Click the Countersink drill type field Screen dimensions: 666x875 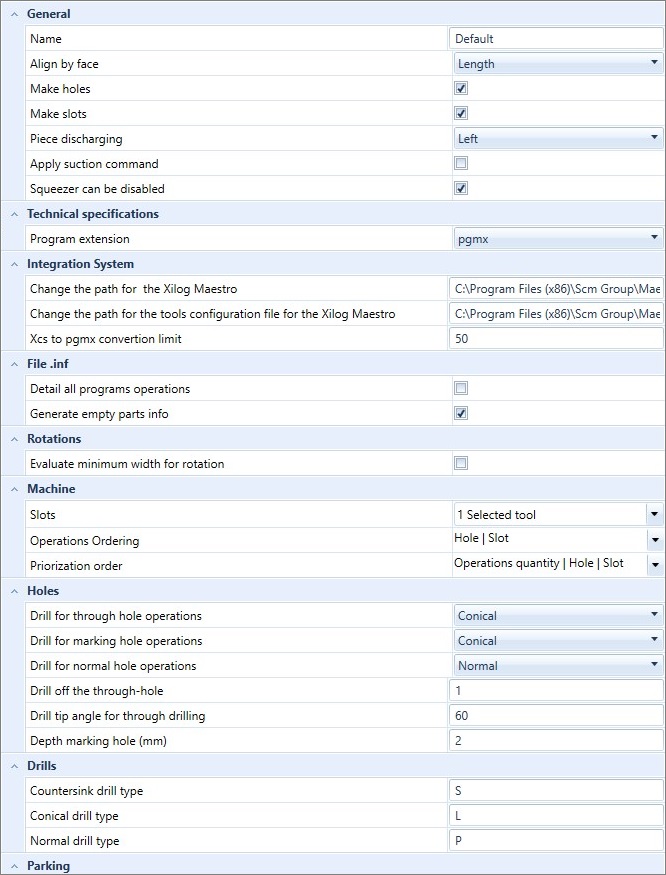[x=556, y=791]
